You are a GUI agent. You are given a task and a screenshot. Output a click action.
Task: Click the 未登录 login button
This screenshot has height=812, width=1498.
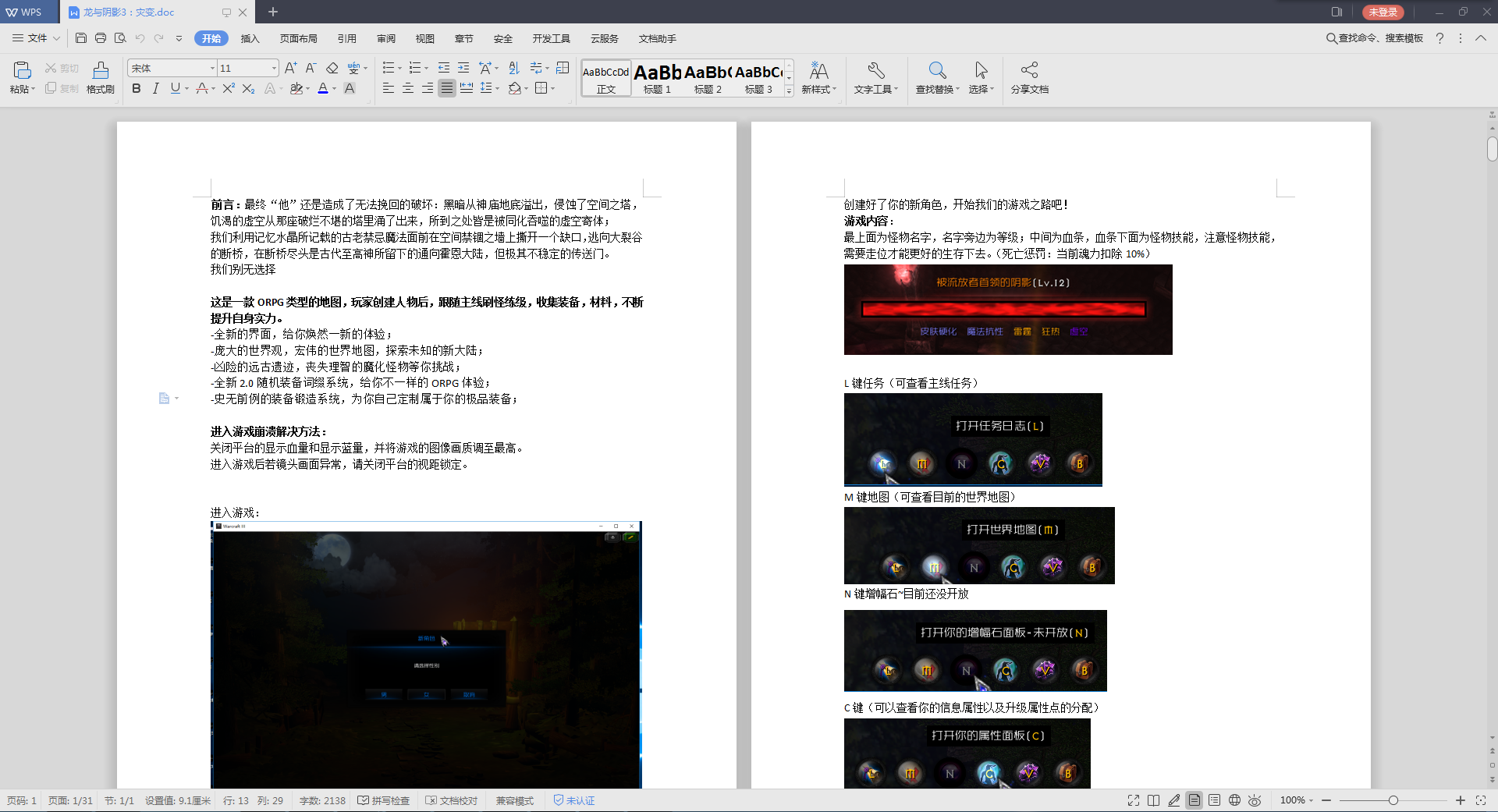click(x=1383, y=12)
